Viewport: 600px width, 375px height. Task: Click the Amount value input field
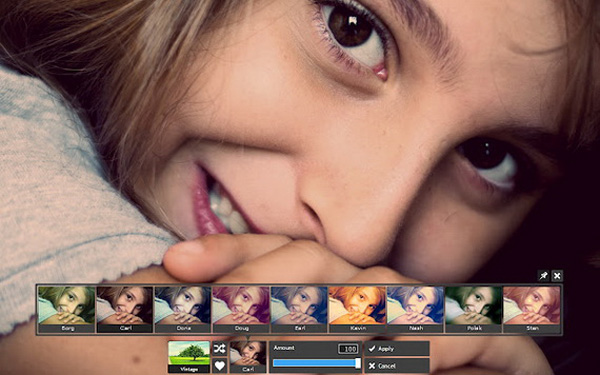(x=348, y=349)
